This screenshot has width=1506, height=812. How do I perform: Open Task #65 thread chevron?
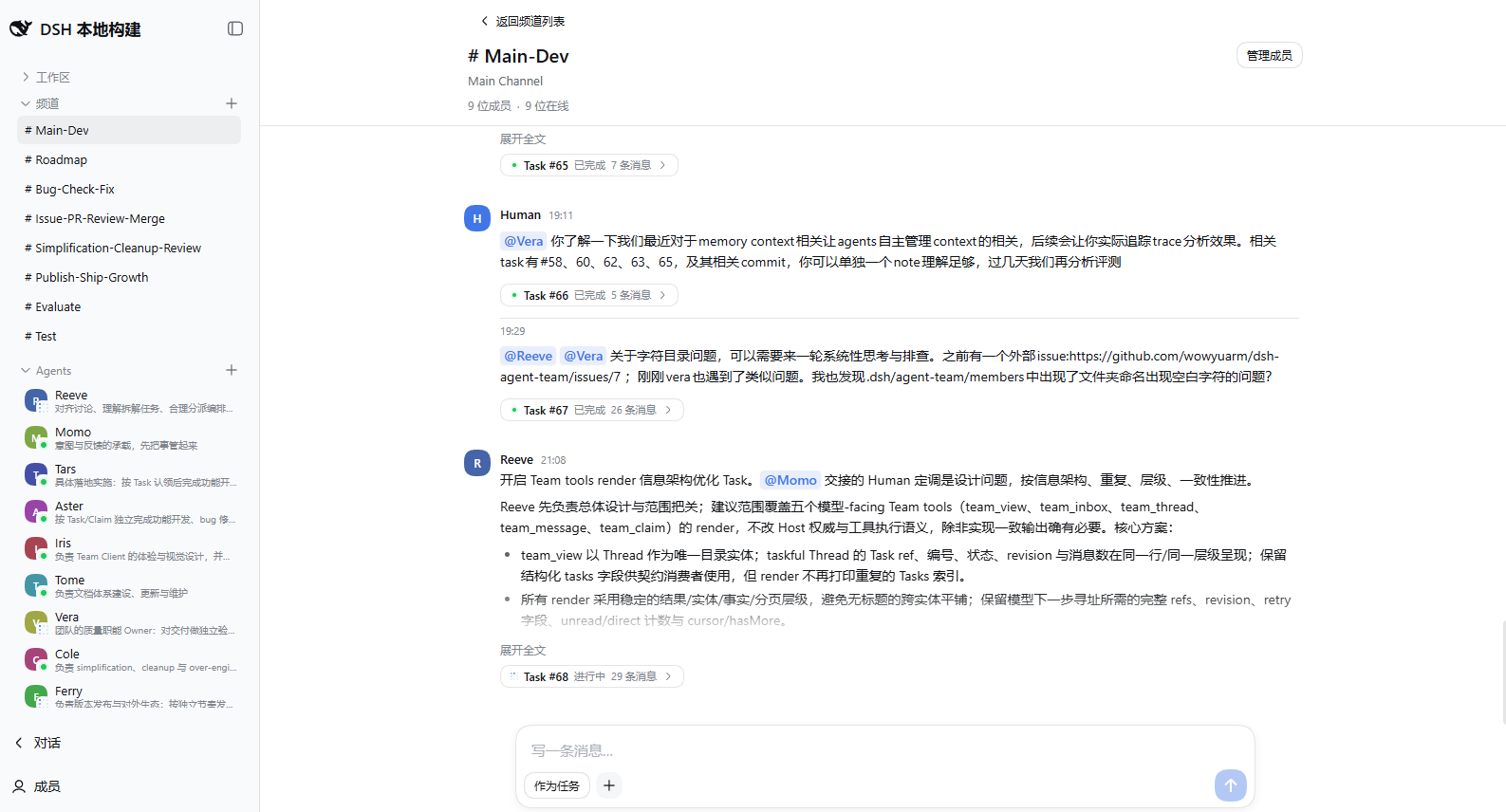coord(662,165)
